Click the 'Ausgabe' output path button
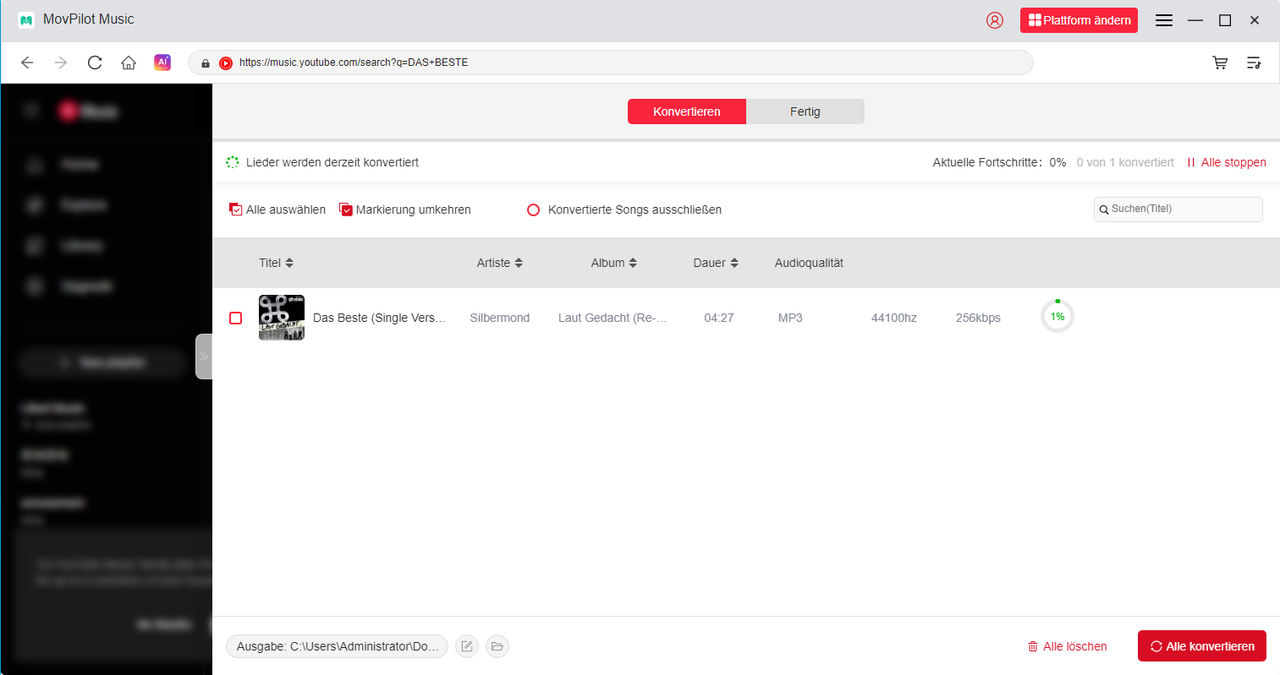The image size is (1280, 675). point(337,646)
